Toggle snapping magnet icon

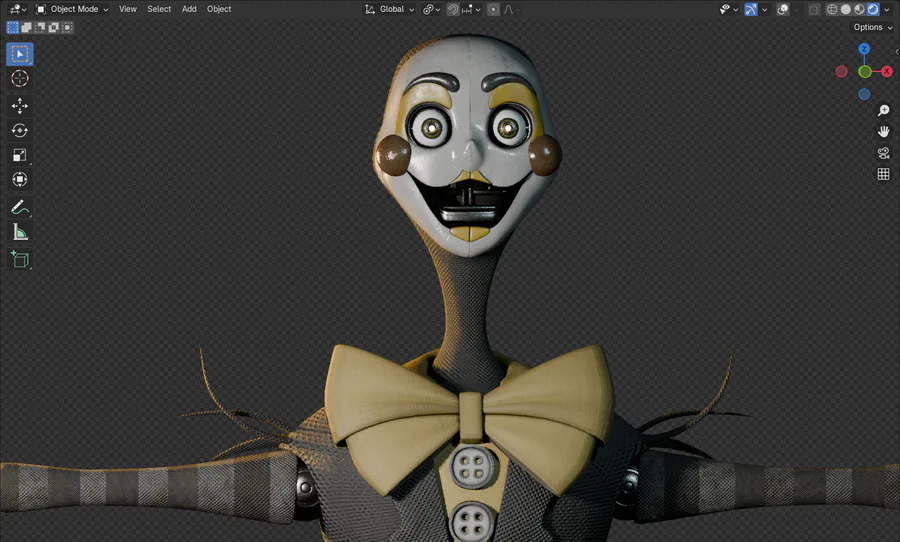coord(453,9)
